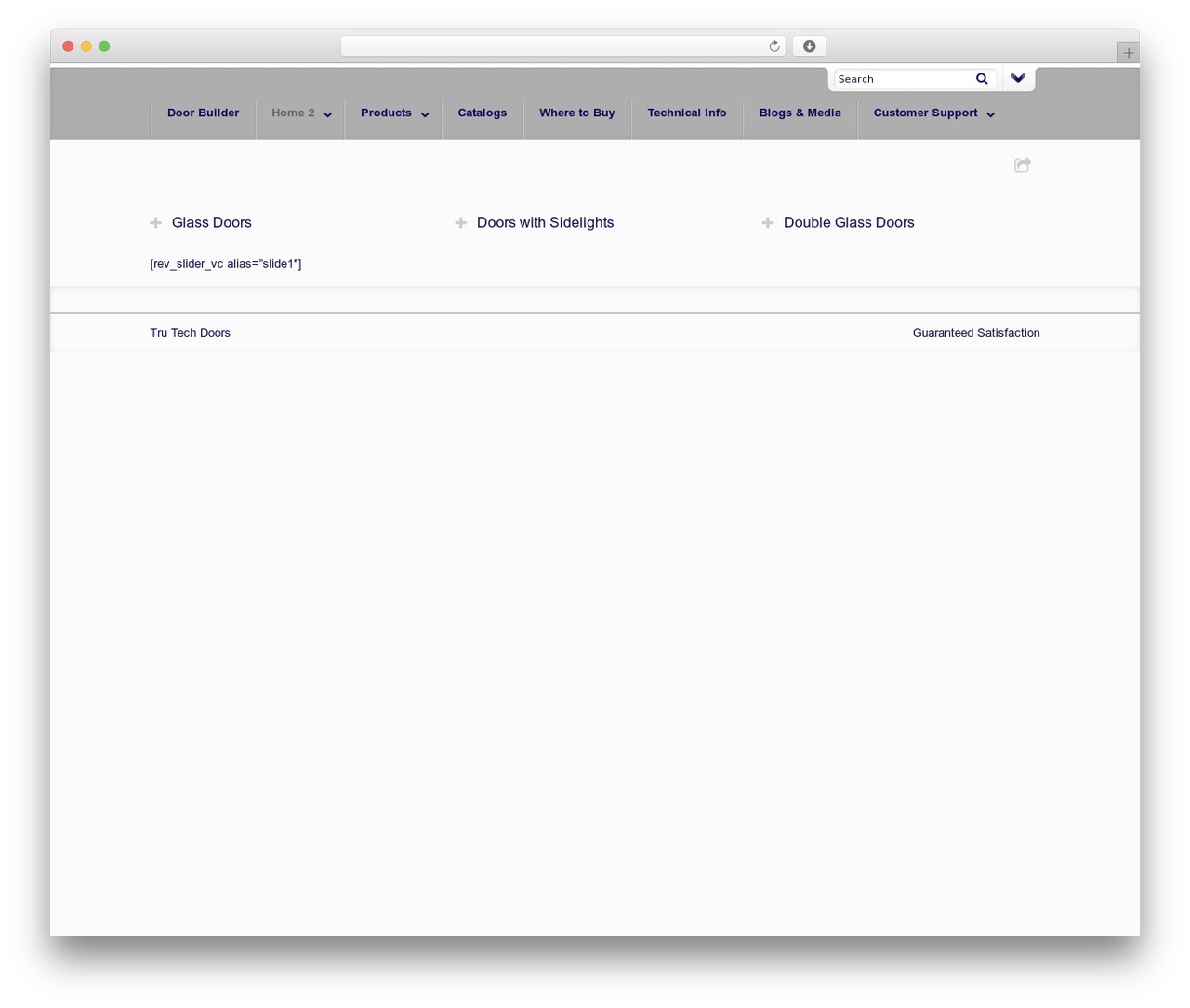Click the plus icon beside Double Glass Doors
The width and height of the screenshot is (1190, 1008).
click(x=767, y=222)
